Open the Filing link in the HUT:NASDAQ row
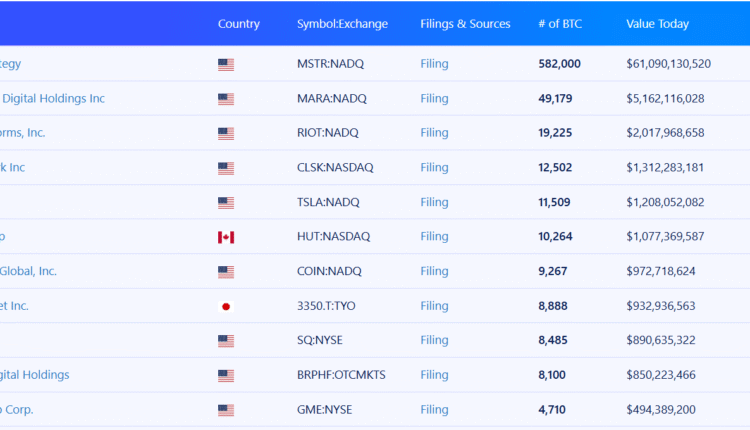Image resolution: width=750 pixels, height=430 pixels. tap(434, 237)
